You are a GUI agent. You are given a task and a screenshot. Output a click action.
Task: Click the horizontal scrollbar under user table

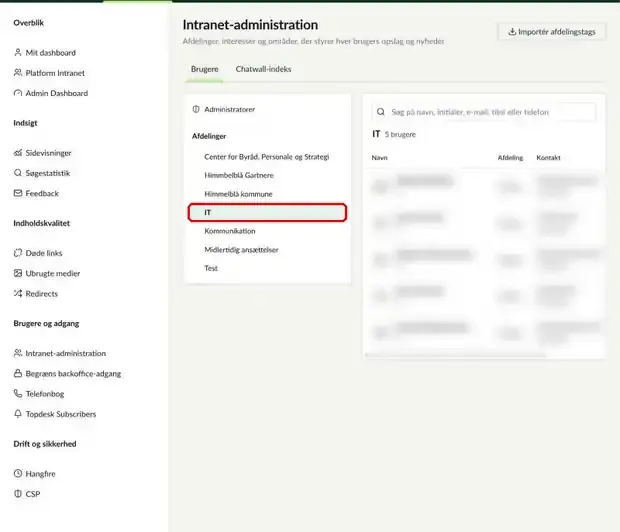point(455,355)
